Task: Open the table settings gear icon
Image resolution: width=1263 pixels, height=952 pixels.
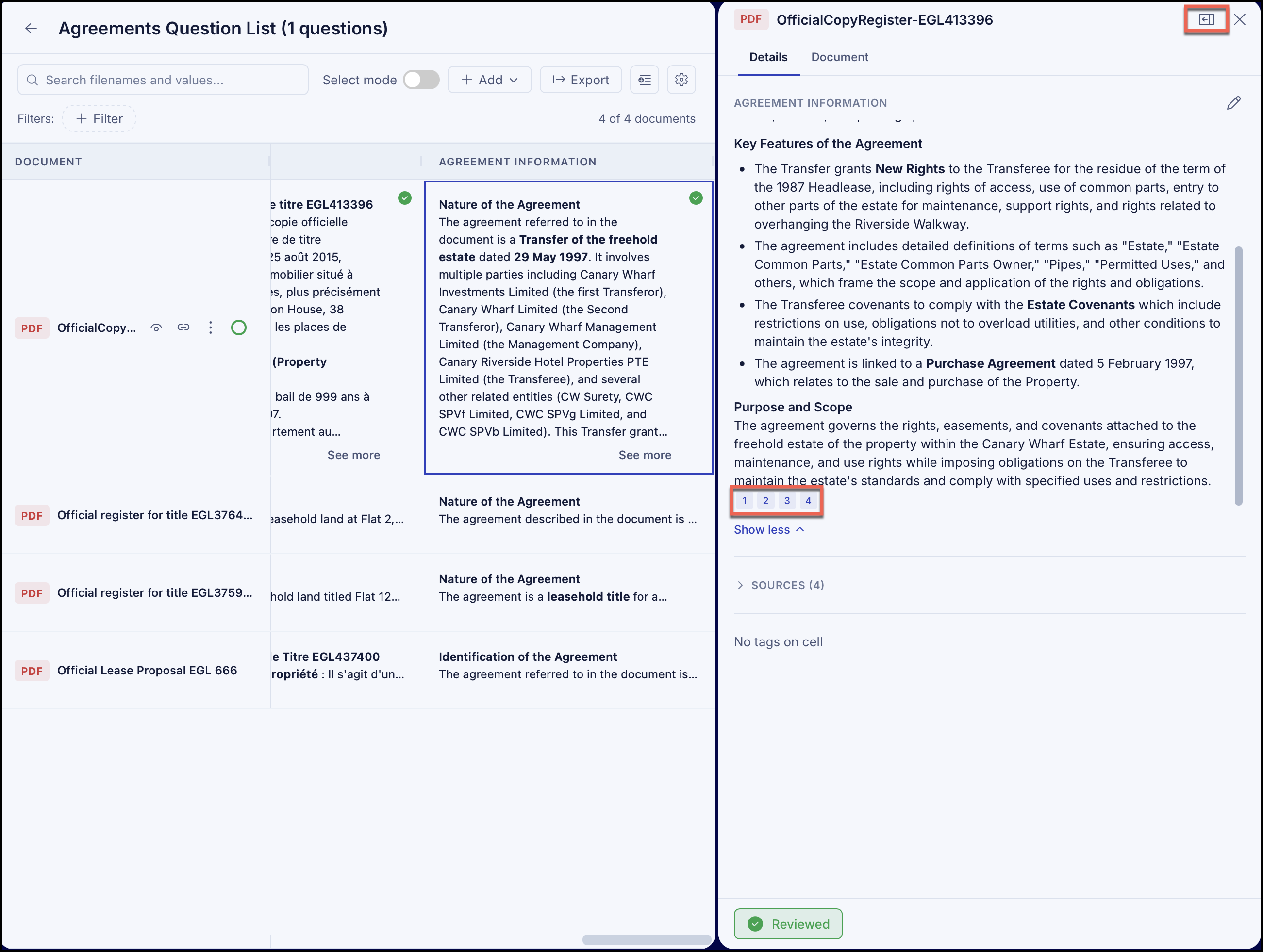Action: pyautogui.click(x=681, y=80)
